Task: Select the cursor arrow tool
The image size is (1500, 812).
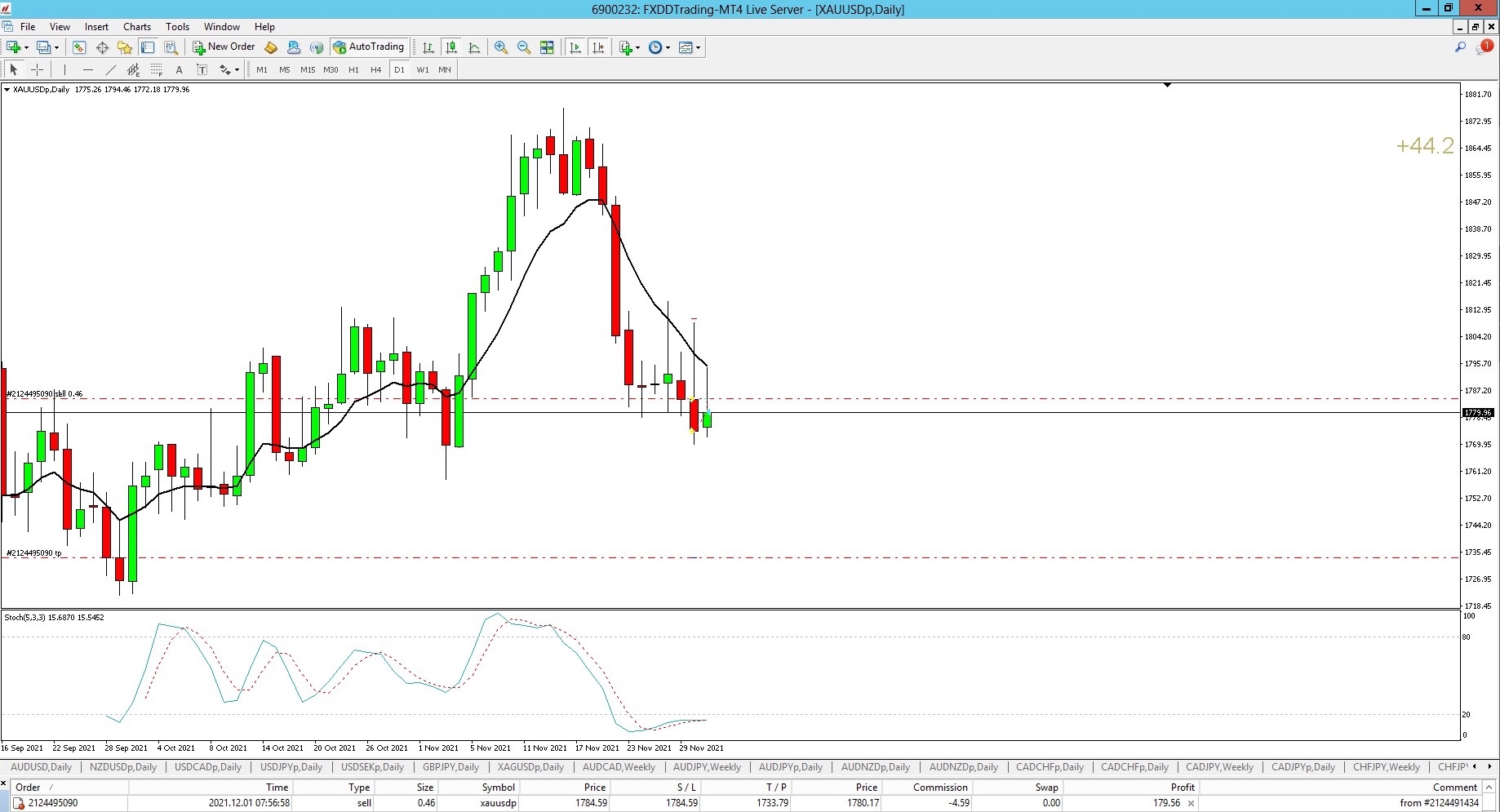Action: [14, 69]
